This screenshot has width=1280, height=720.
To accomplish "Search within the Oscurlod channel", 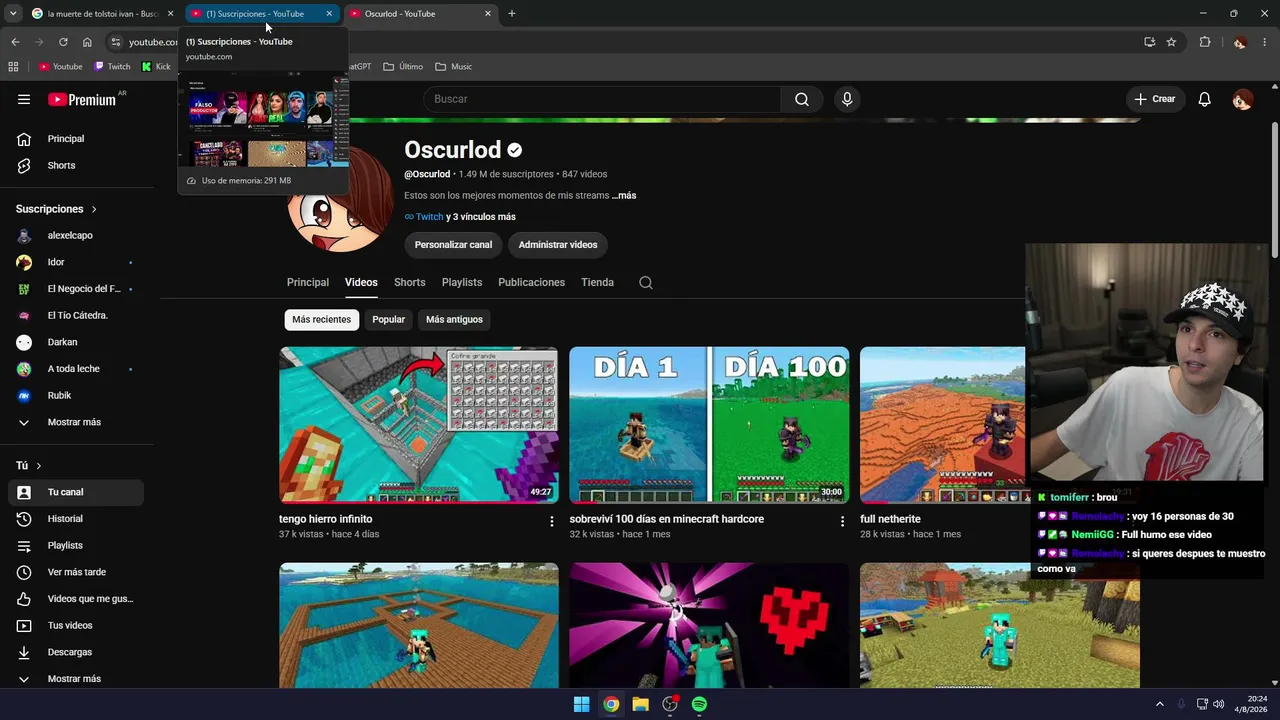I will [x=646, y=282].
